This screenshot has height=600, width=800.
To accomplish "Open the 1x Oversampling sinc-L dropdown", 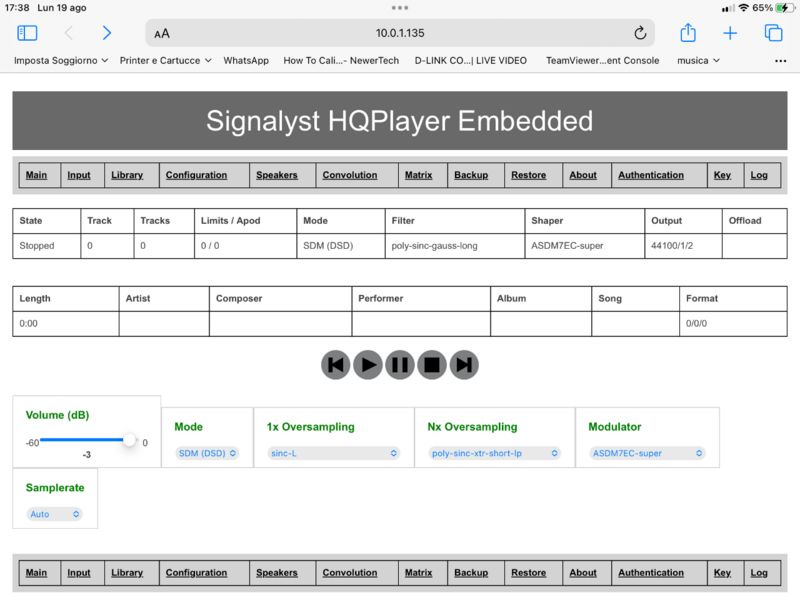I will [334, 453].
